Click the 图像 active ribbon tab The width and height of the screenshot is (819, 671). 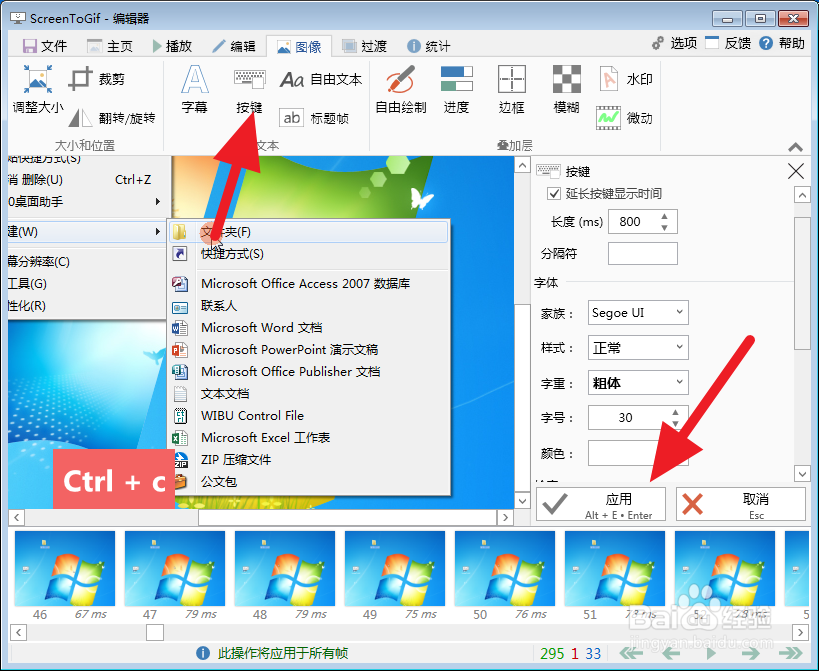coord(299,46)
